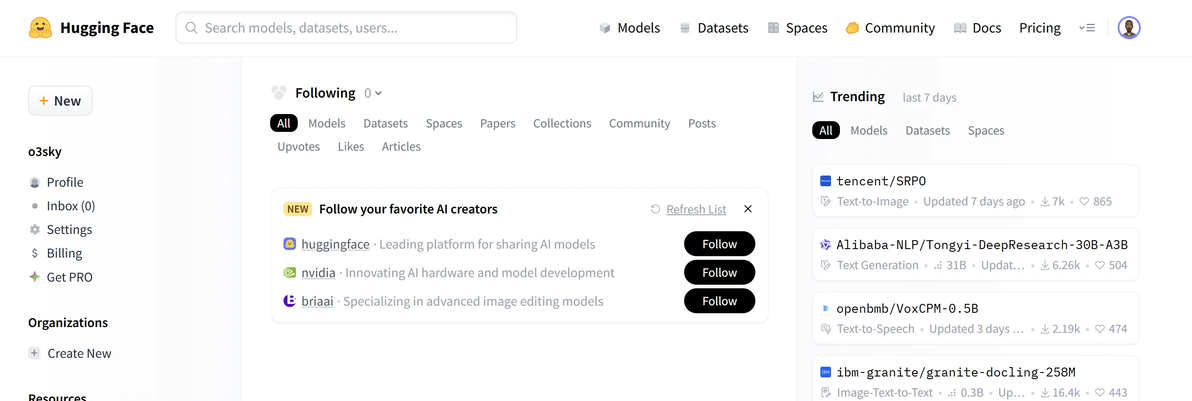Click the Text-to-Speech task icon
This screenshot has width=1192, height=401.
click(x=826, y=329)
